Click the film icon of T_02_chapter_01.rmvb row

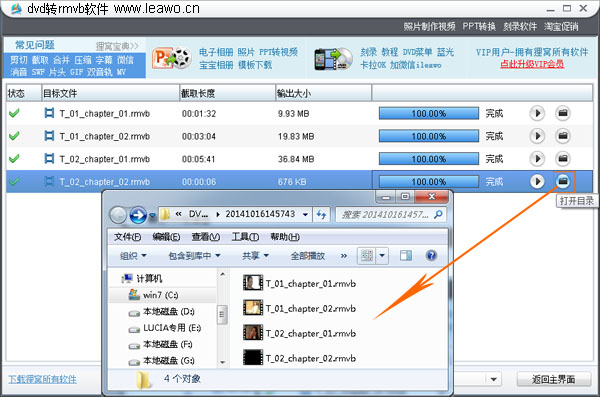(49, 158)
